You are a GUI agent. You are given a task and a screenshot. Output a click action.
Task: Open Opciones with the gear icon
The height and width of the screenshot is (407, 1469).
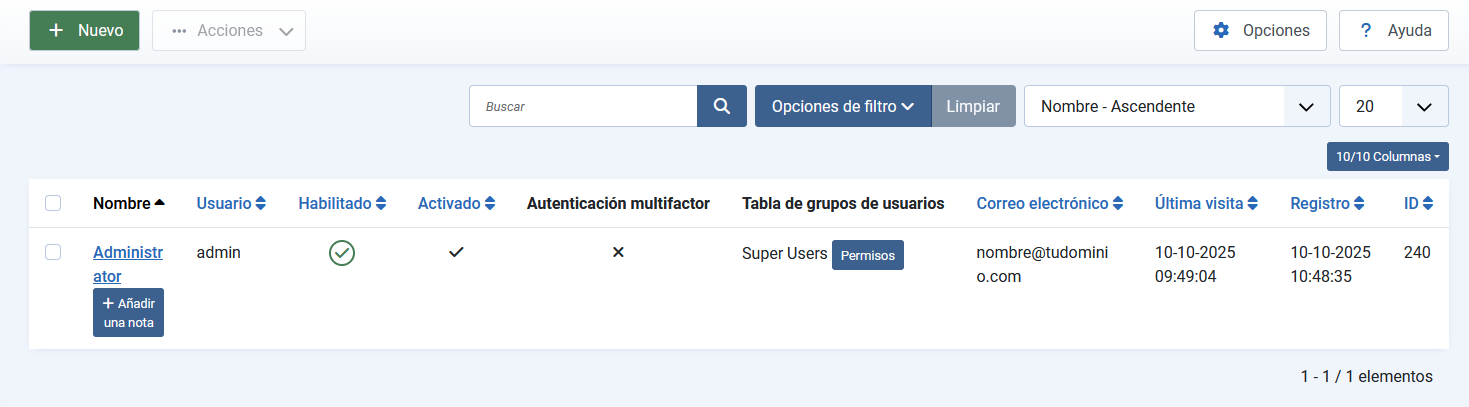1260,31
